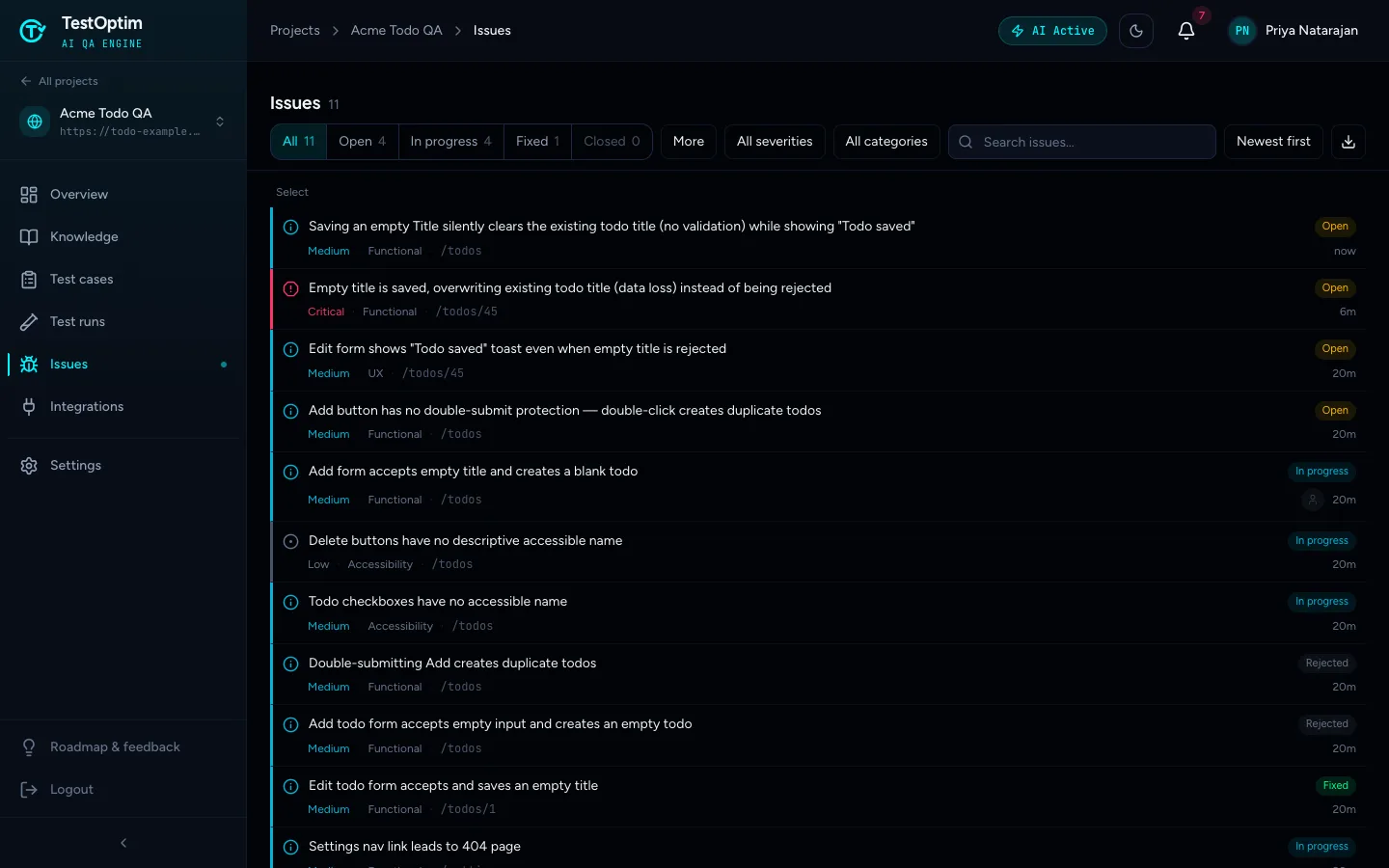Open the All severities dropdown

[x=775, y=142]
